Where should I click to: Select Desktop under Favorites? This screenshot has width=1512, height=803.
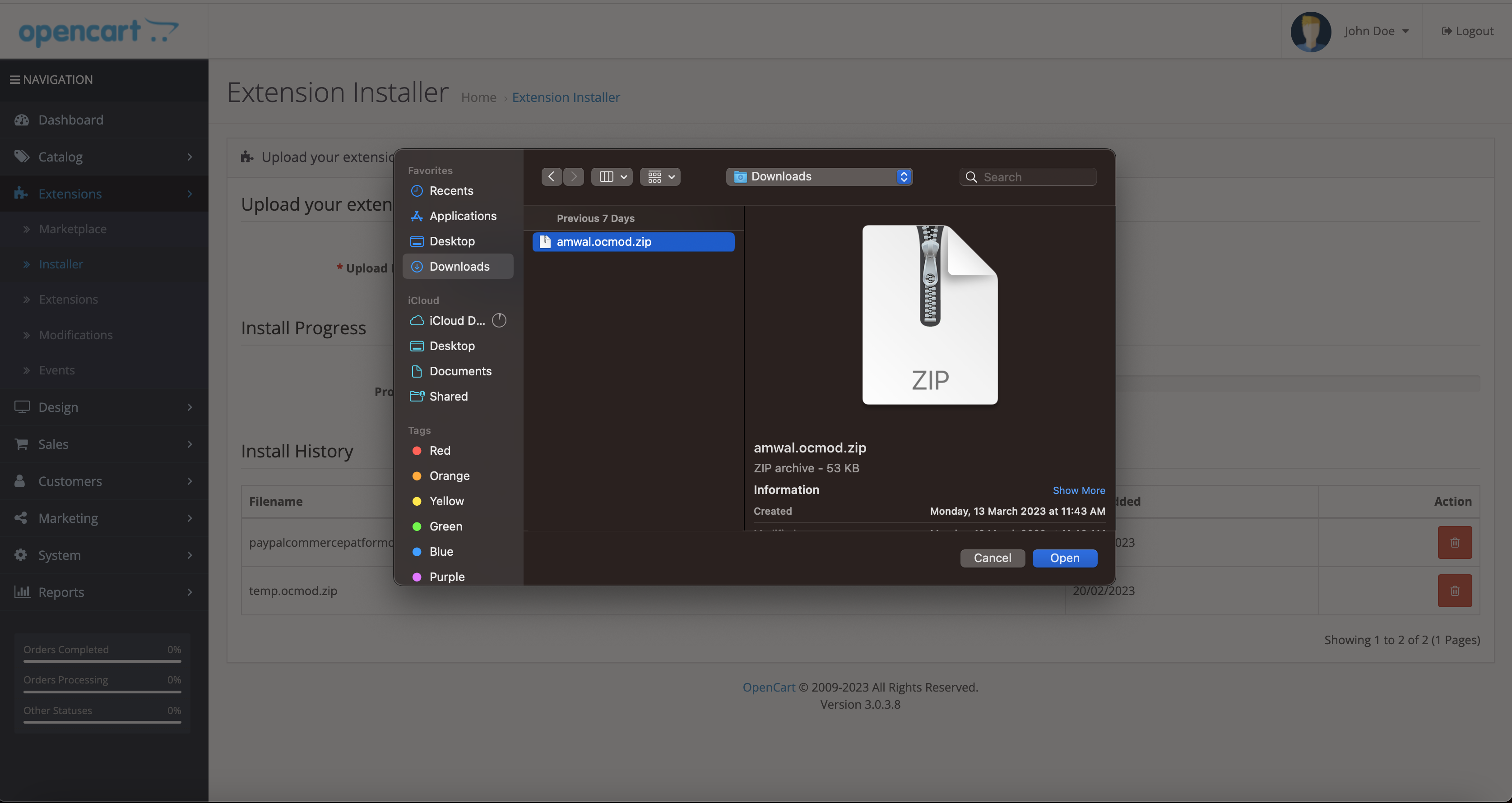[458, 241]
